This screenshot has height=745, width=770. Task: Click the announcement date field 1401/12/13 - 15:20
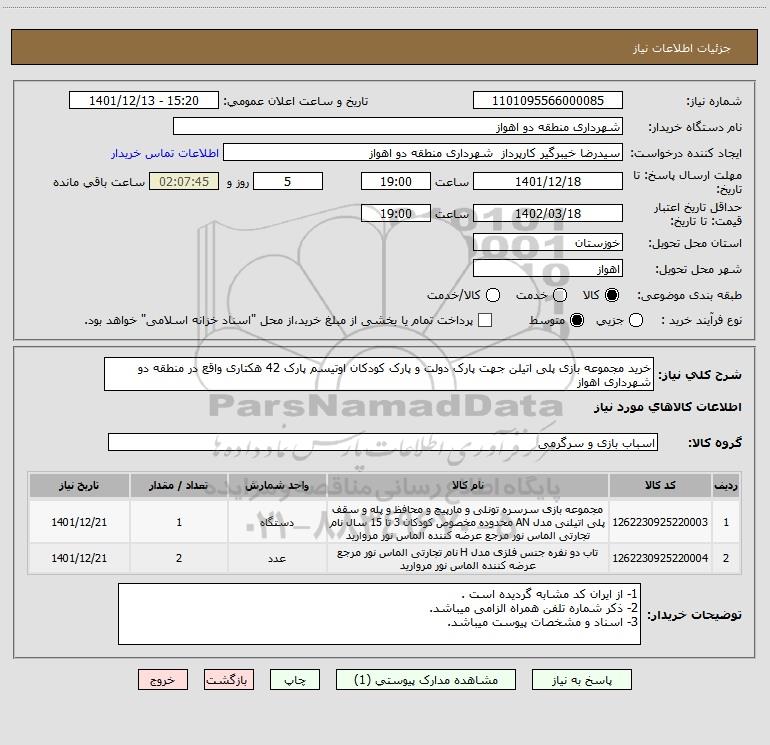(144, 100)
